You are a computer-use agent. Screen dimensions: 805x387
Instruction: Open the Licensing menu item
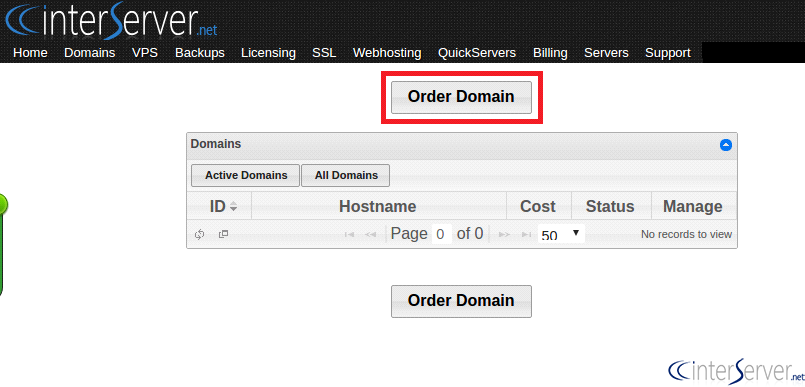tap(269, 53)
